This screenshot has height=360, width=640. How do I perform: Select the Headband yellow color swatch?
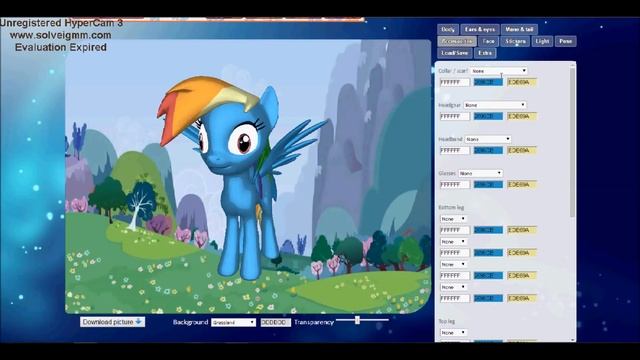point(522,151)
